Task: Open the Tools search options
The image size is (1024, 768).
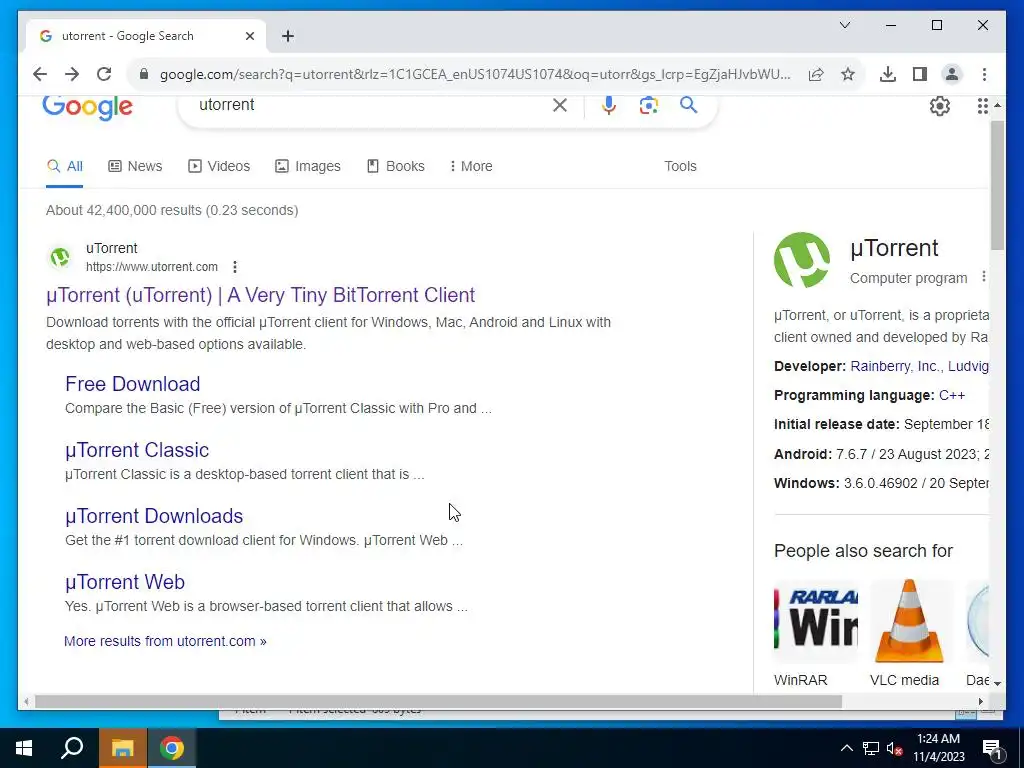Action: 680,167
